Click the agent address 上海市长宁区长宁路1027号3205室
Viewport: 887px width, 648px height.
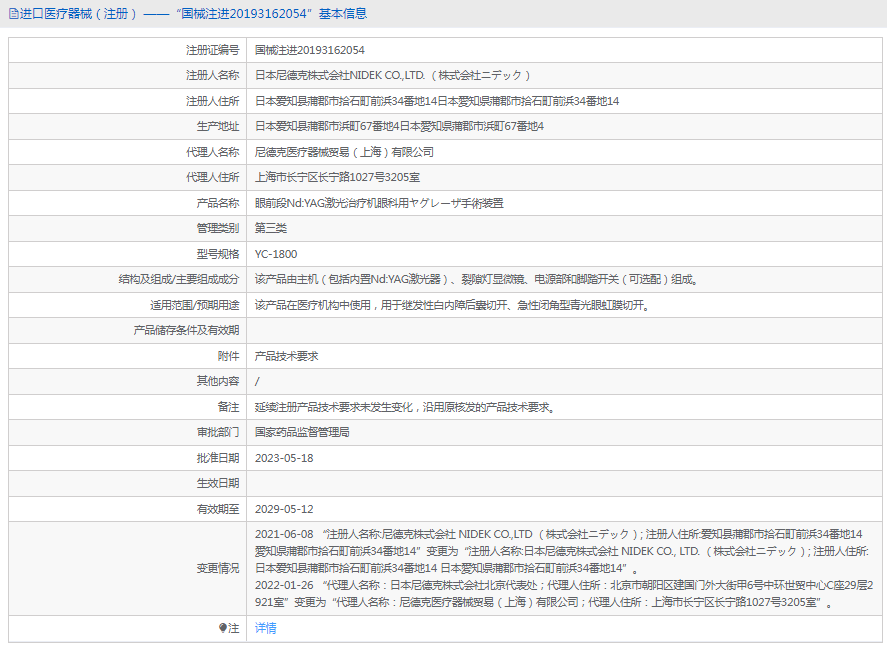click(337, 177)
